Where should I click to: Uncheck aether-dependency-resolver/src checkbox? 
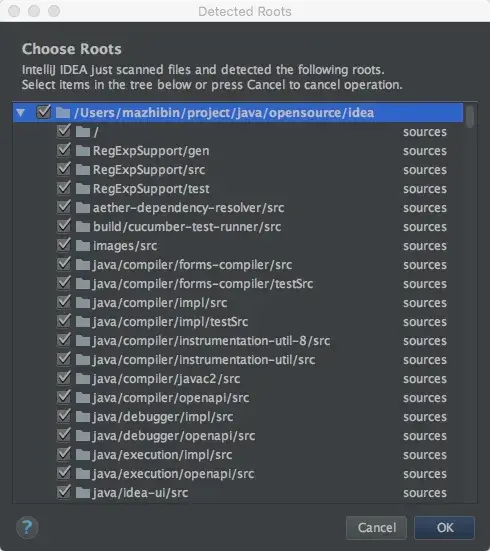tap(64, 207)
